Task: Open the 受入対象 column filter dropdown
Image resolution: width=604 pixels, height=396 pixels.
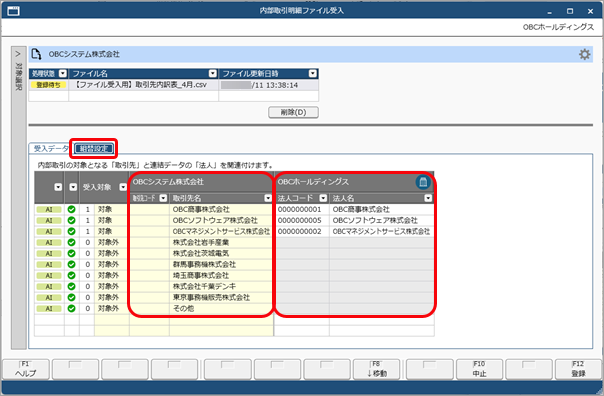Action: pyautogui.click(x=123, y=187)
